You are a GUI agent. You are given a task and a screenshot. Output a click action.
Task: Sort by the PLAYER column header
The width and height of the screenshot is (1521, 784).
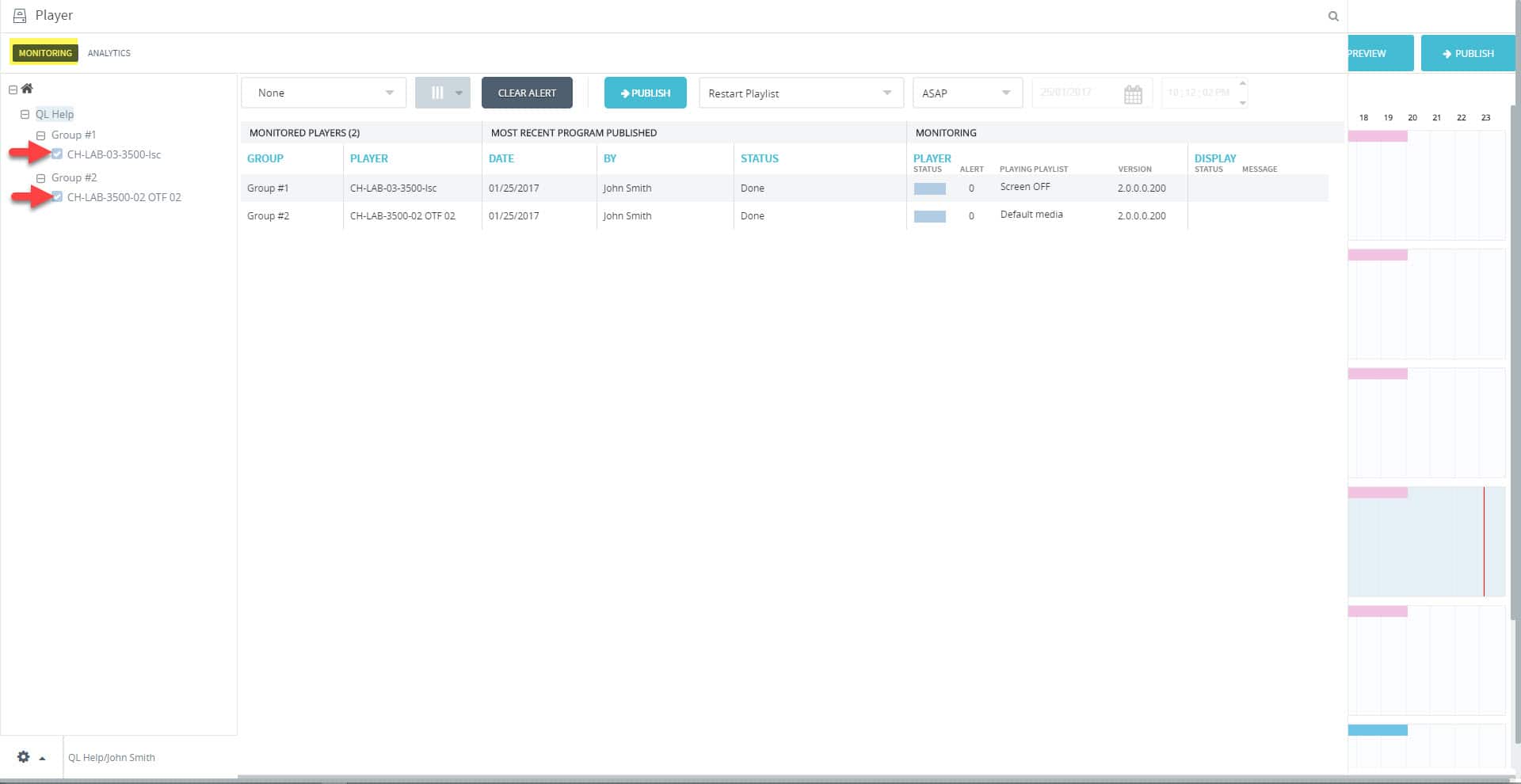click(369, 158)
